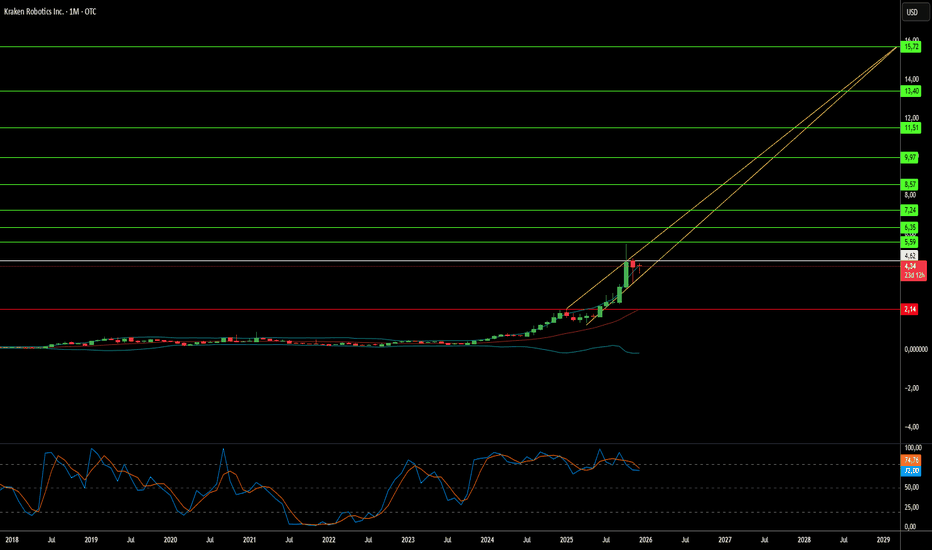Screen dimensions: 932x550
Task: Select the 9,97 horizontal line label
Action: pos(909,158)
